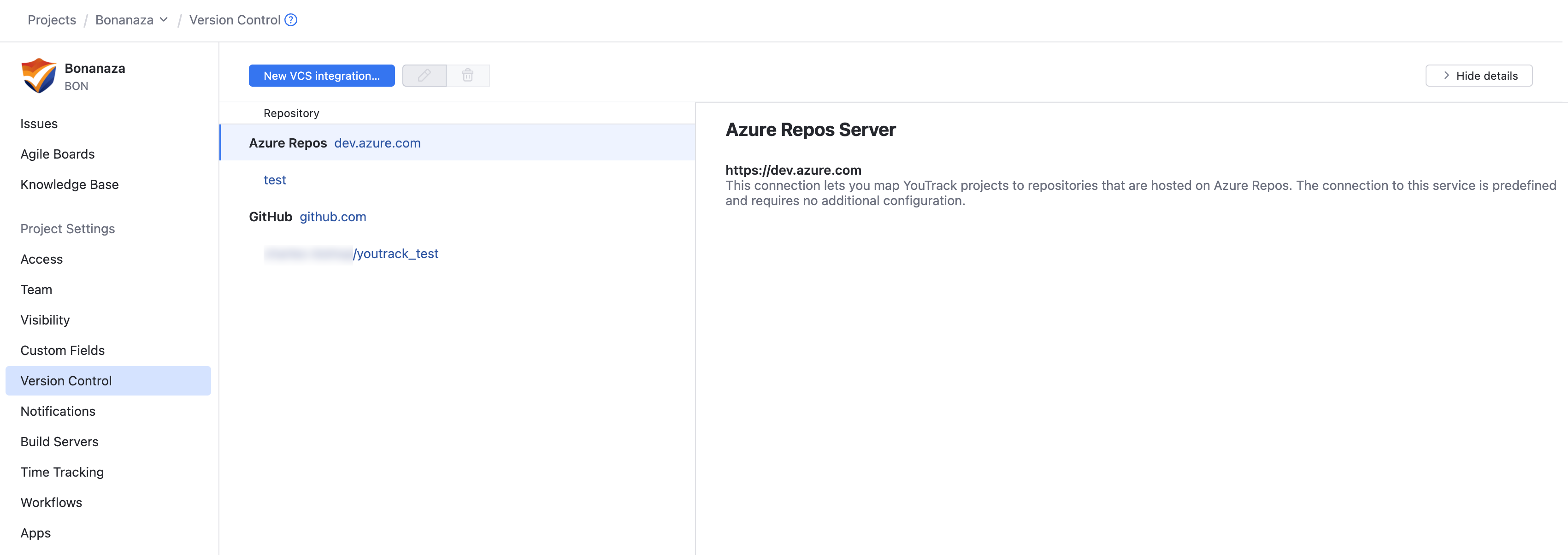Open the test repository link
The image size is (1568, 555).
[x=275, y=179]
